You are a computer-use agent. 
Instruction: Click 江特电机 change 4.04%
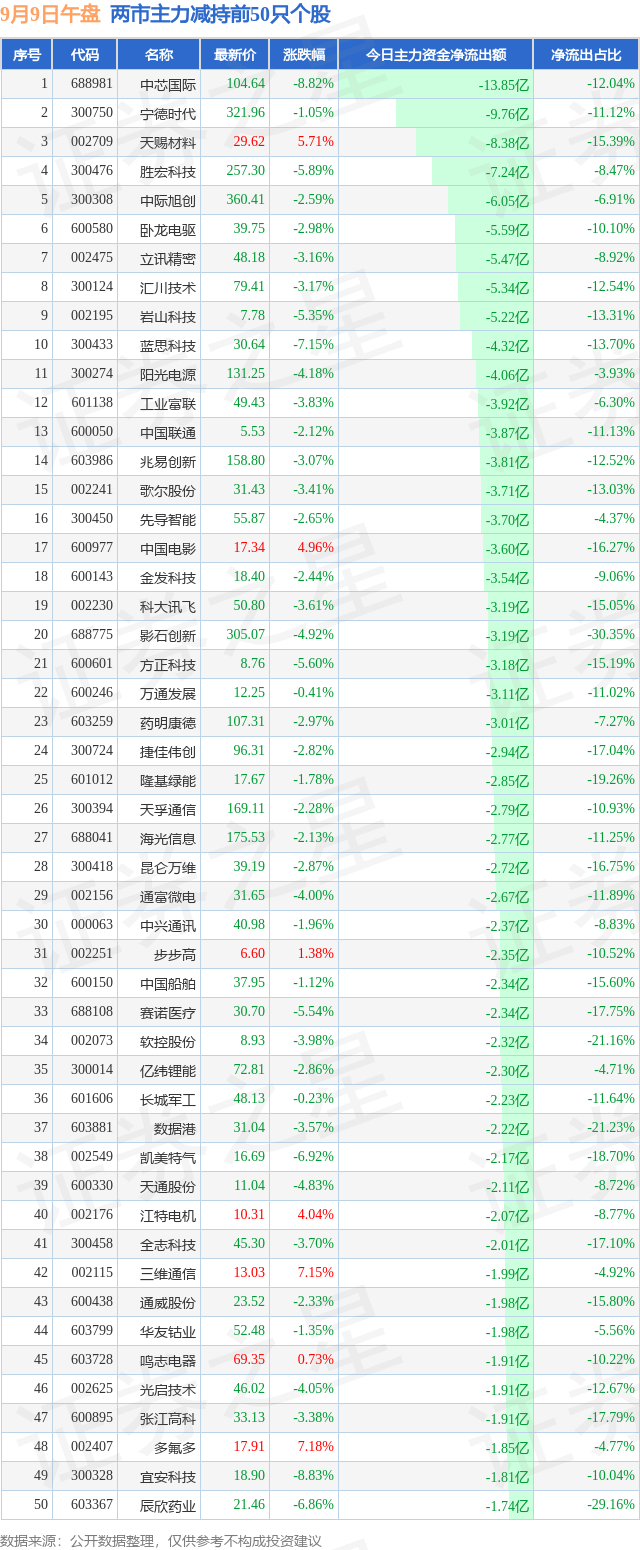(315, 1215)
